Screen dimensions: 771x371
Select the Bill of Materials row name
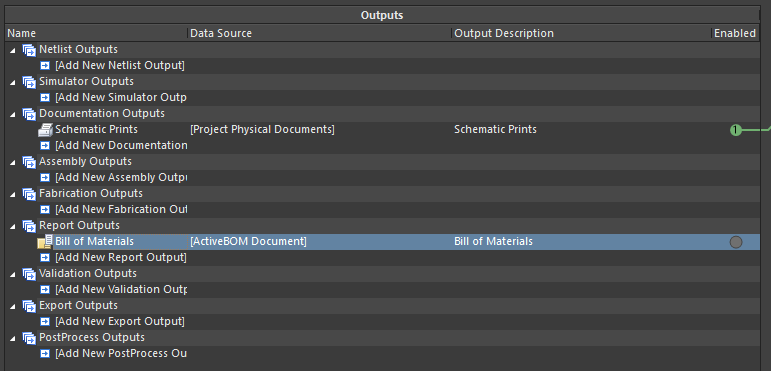[94, 242]
